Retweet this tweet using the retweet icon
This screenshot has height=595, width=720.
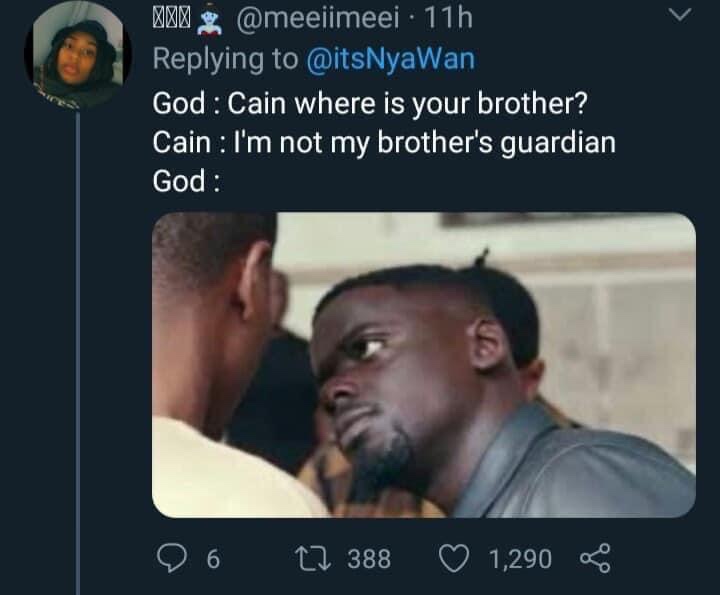click(x=312, y=558)
